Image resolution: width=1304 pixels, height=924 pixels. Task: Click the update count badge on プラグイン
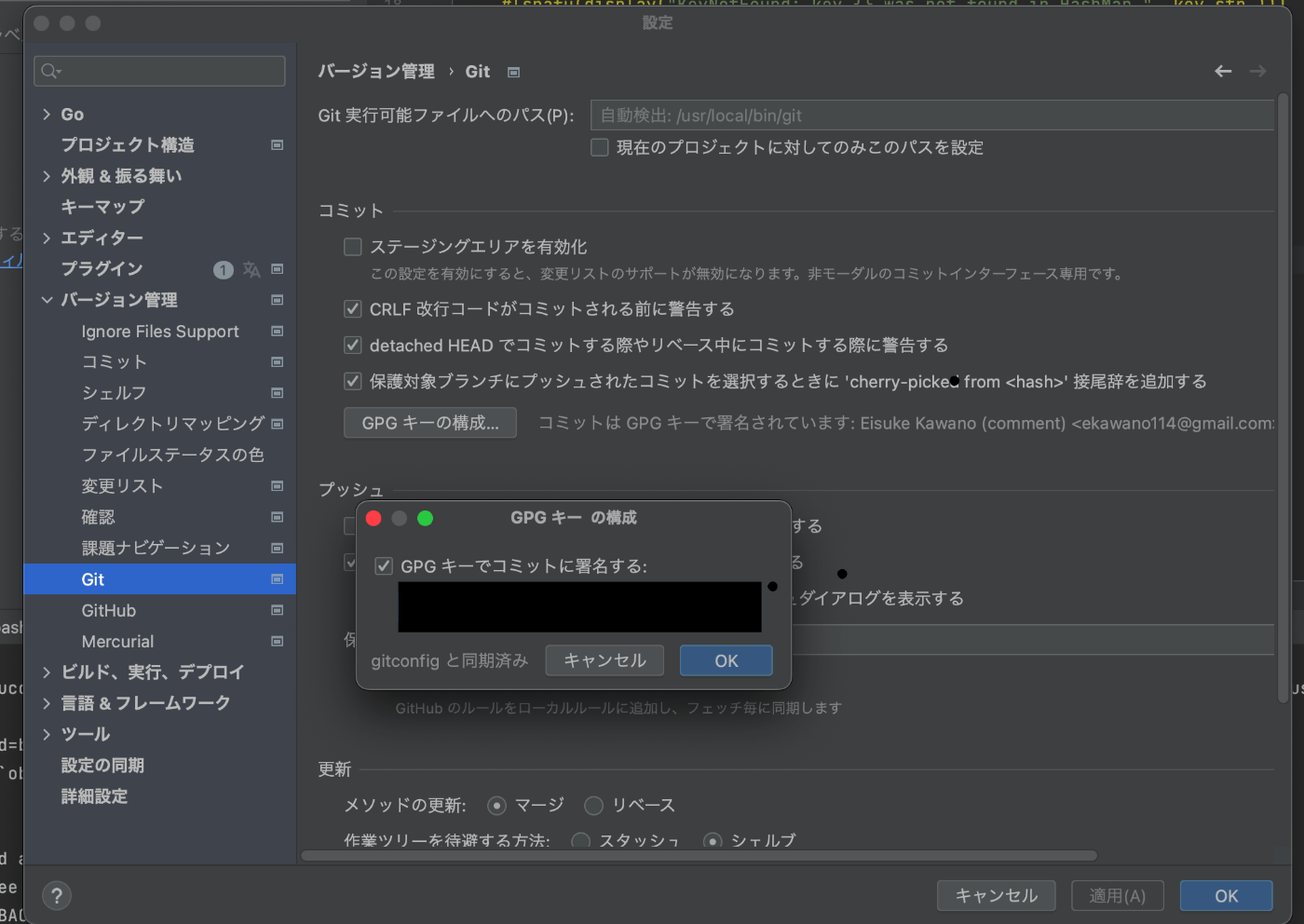click(x=224, y=270)
